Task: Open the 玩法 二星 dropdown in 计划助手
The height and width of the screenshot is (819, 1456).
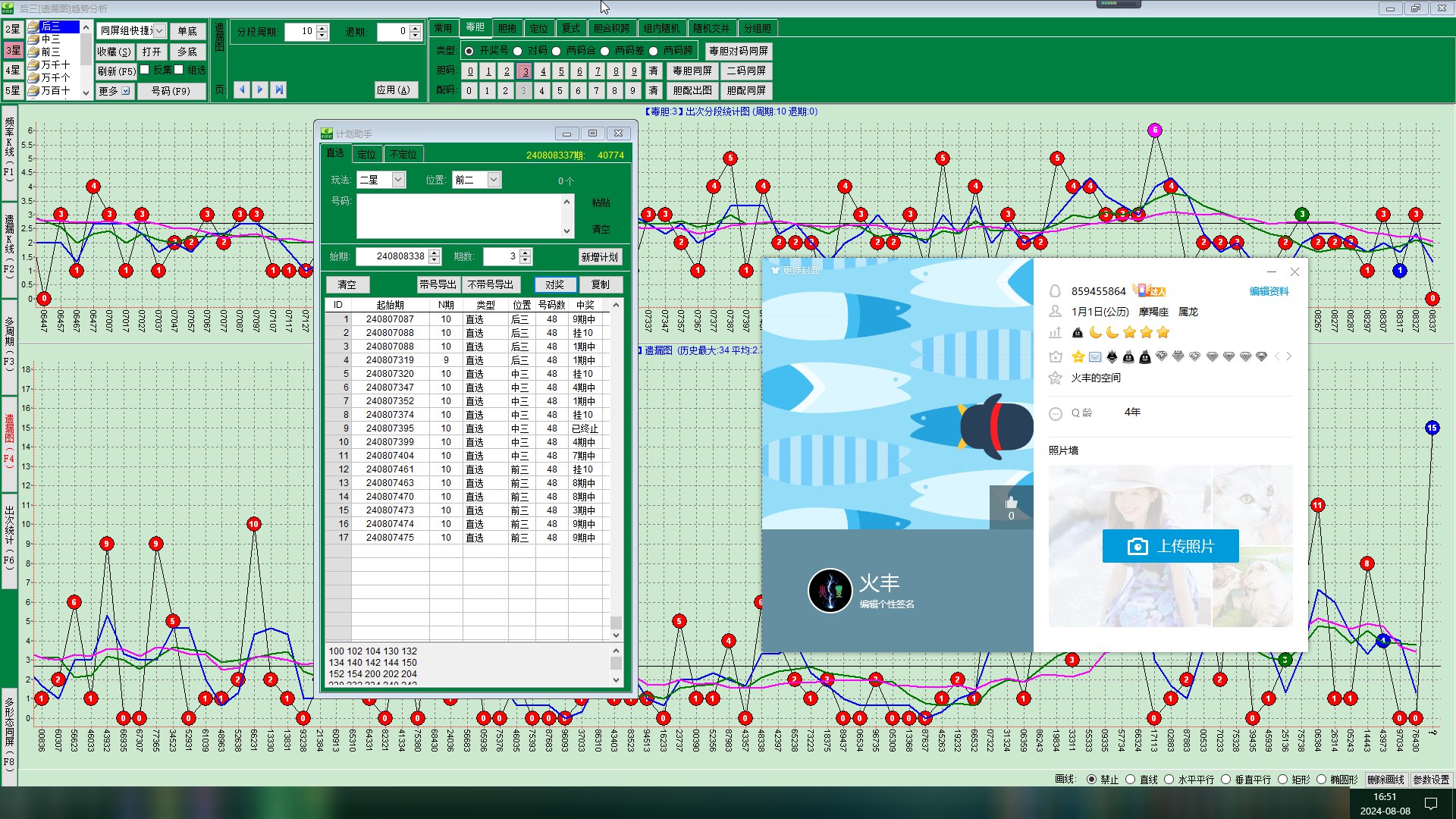Action: click(398, 180)
